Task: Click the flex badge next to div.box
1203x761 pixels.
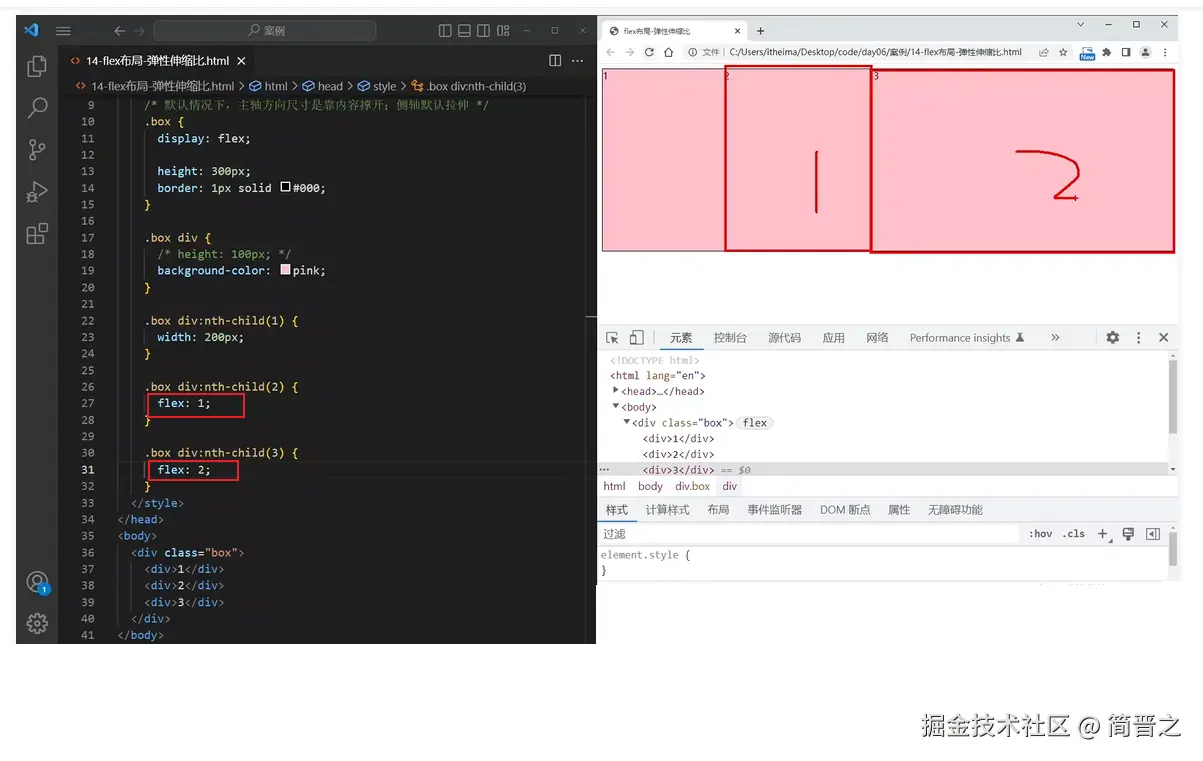Action: 755,422
